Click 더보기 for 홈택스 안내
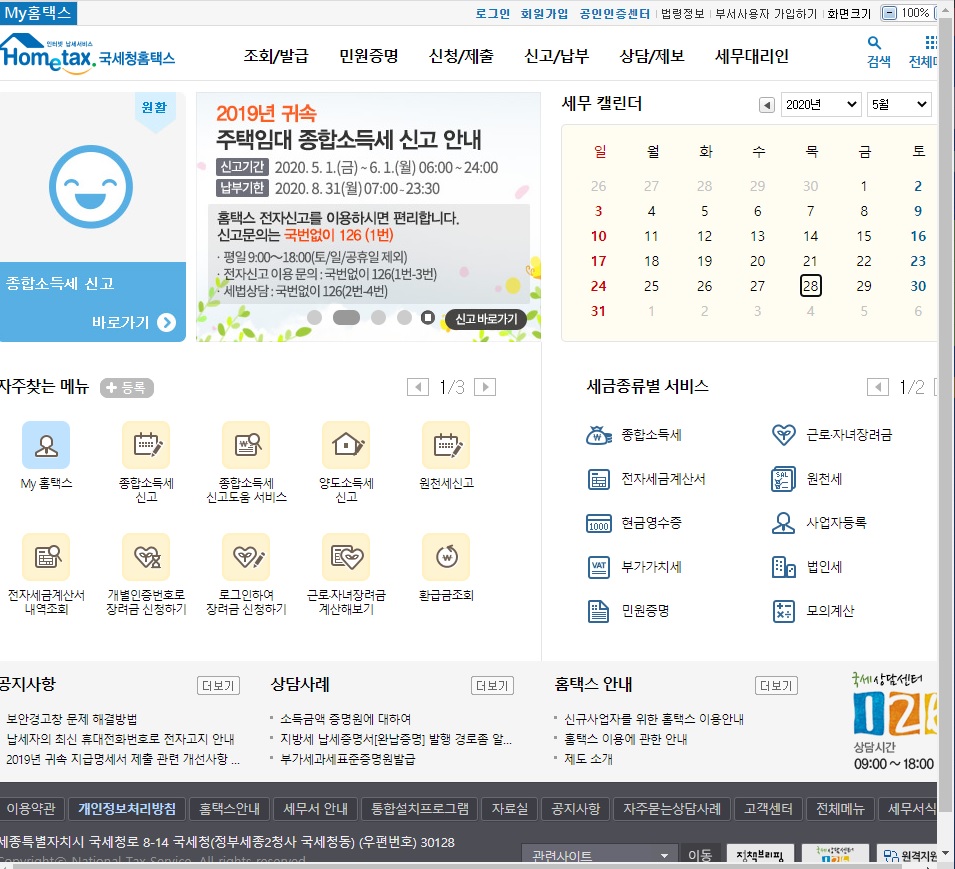This screenshot has height=869, width=955. pos(776,686)
